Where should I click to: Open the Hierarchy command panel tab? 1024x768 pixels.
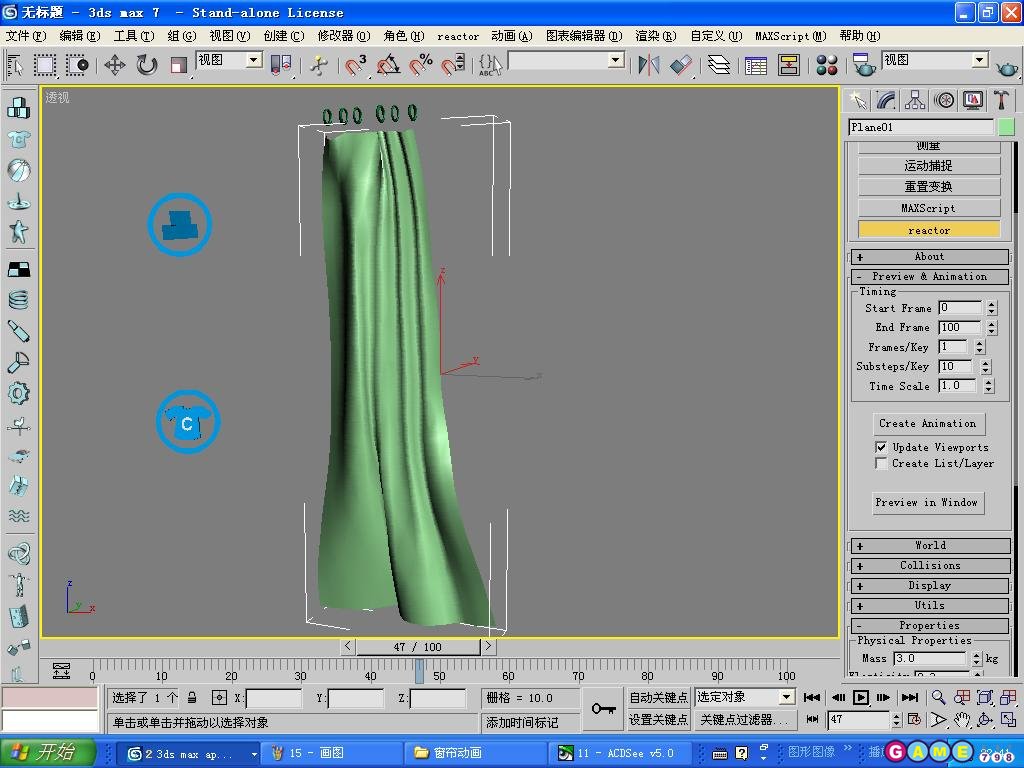pyautogui.click(x=915, y=100)
